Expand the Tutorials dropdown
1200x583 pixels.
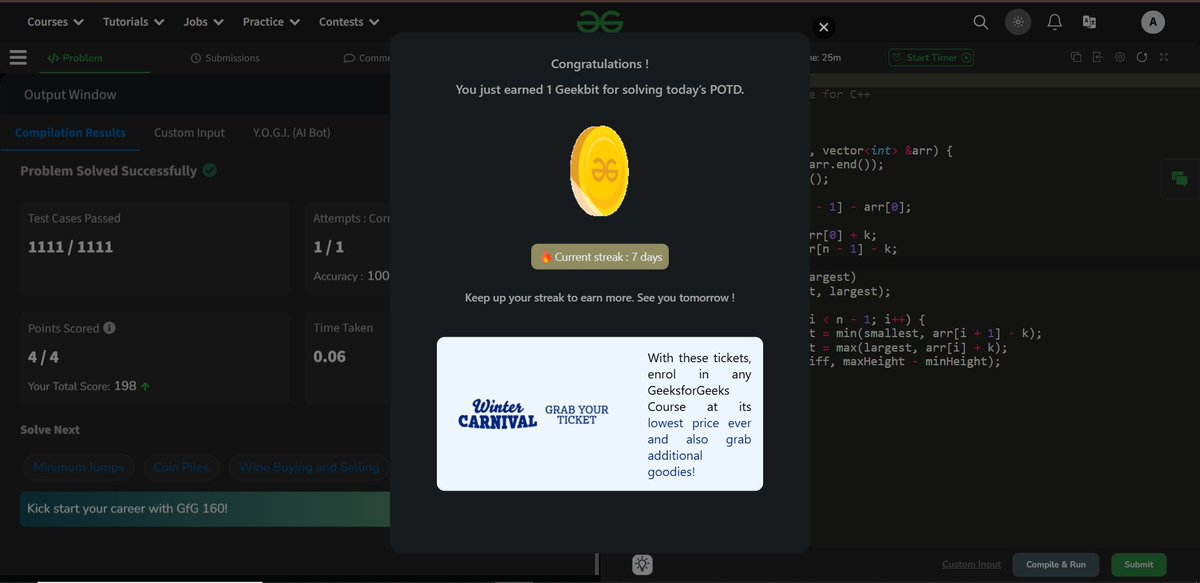coord(132,22)
